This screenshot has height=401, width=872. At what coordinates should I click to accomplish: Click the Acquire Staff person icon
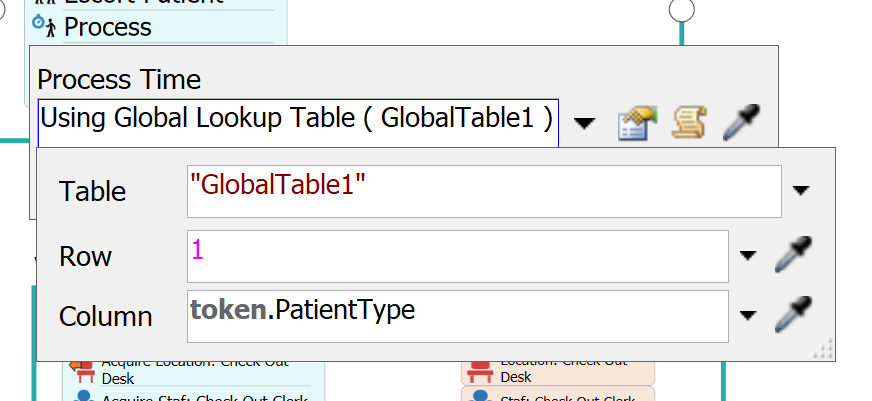[84, 395]
